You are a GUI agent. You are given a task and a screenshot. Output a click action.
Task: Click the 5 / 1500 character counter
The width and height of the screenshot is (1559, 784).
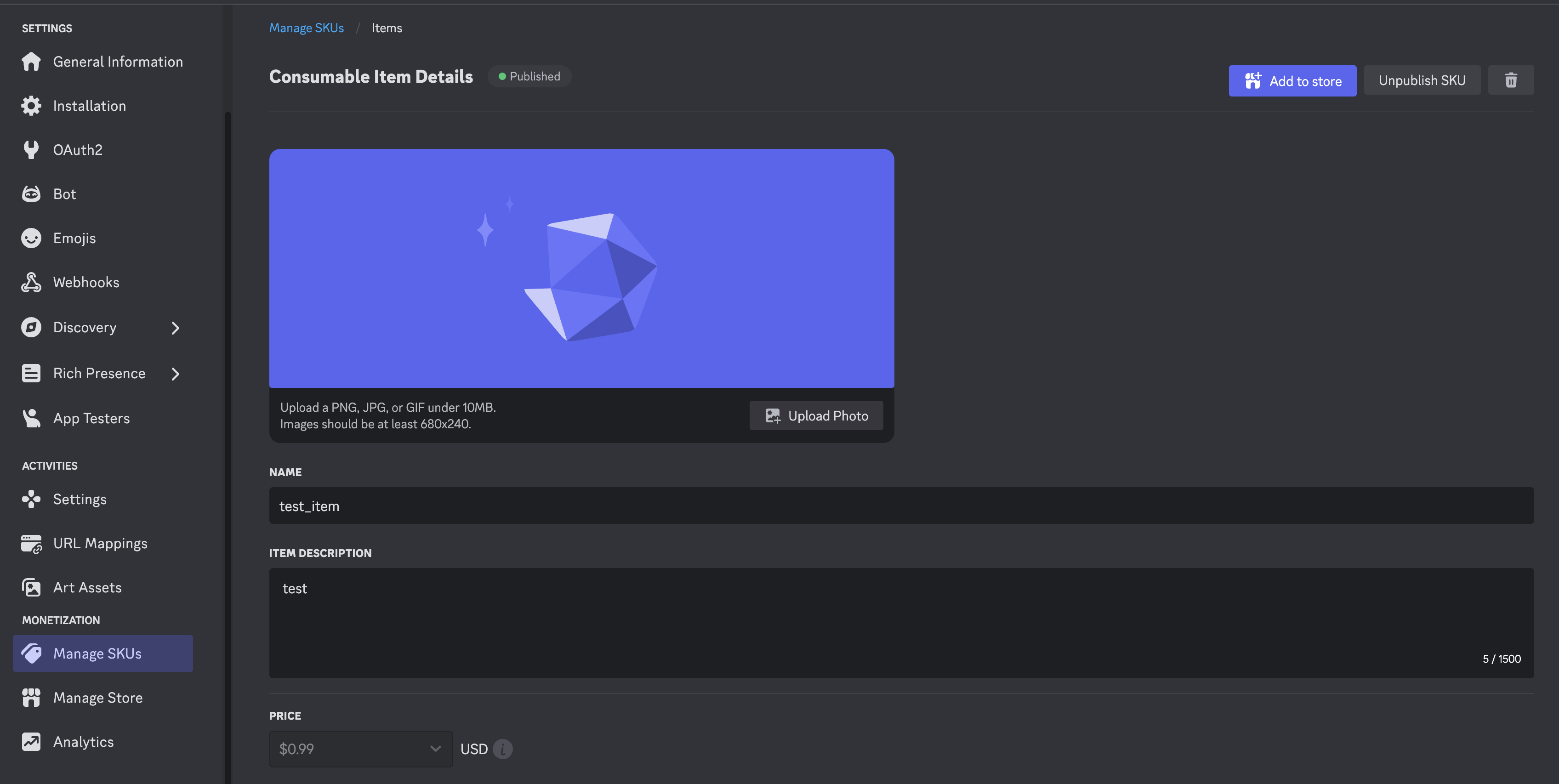coord(1502,659)
